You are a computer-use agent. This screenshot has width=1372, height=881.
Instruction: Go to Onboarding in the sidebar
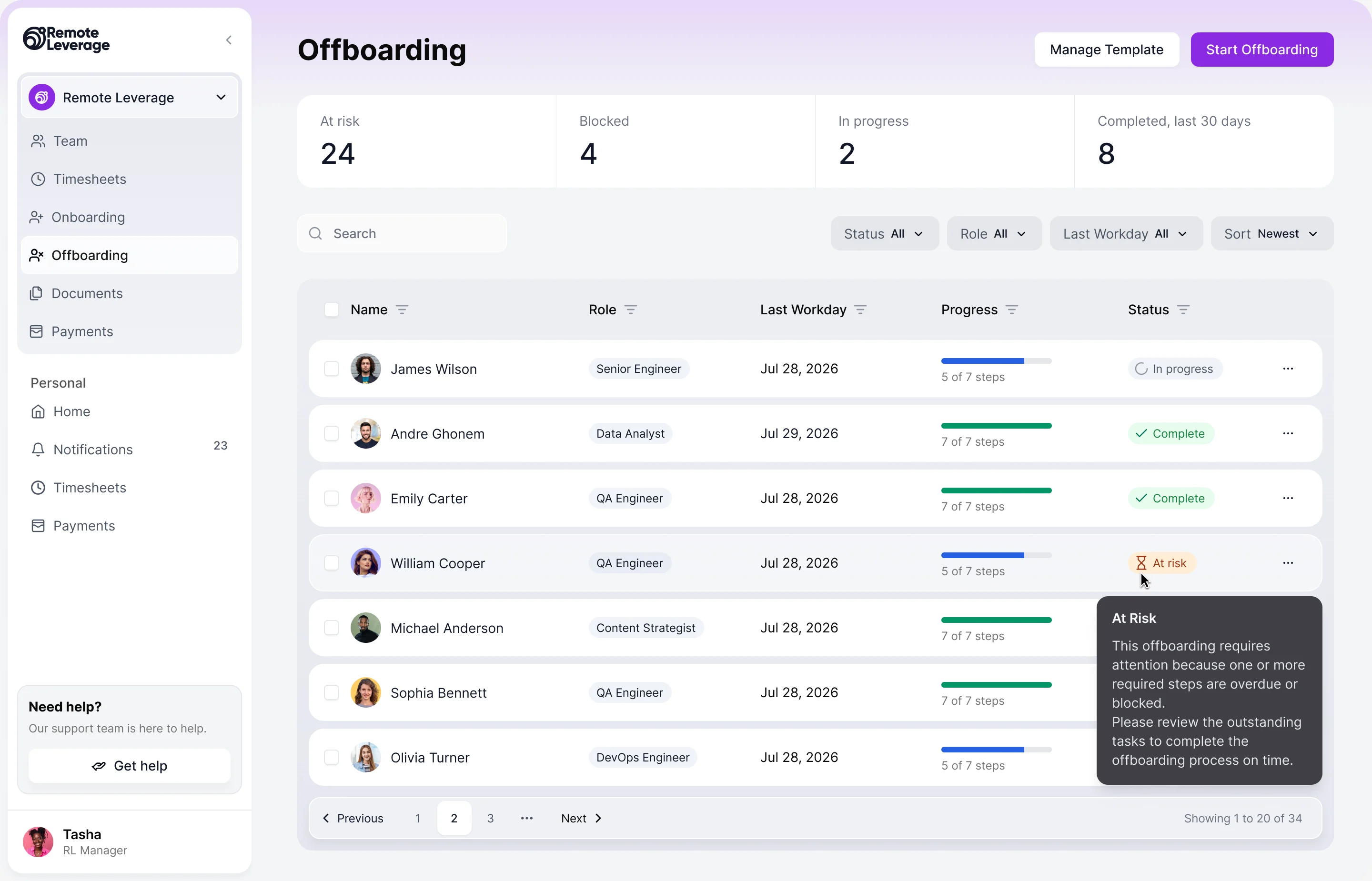tap(129, 217)
